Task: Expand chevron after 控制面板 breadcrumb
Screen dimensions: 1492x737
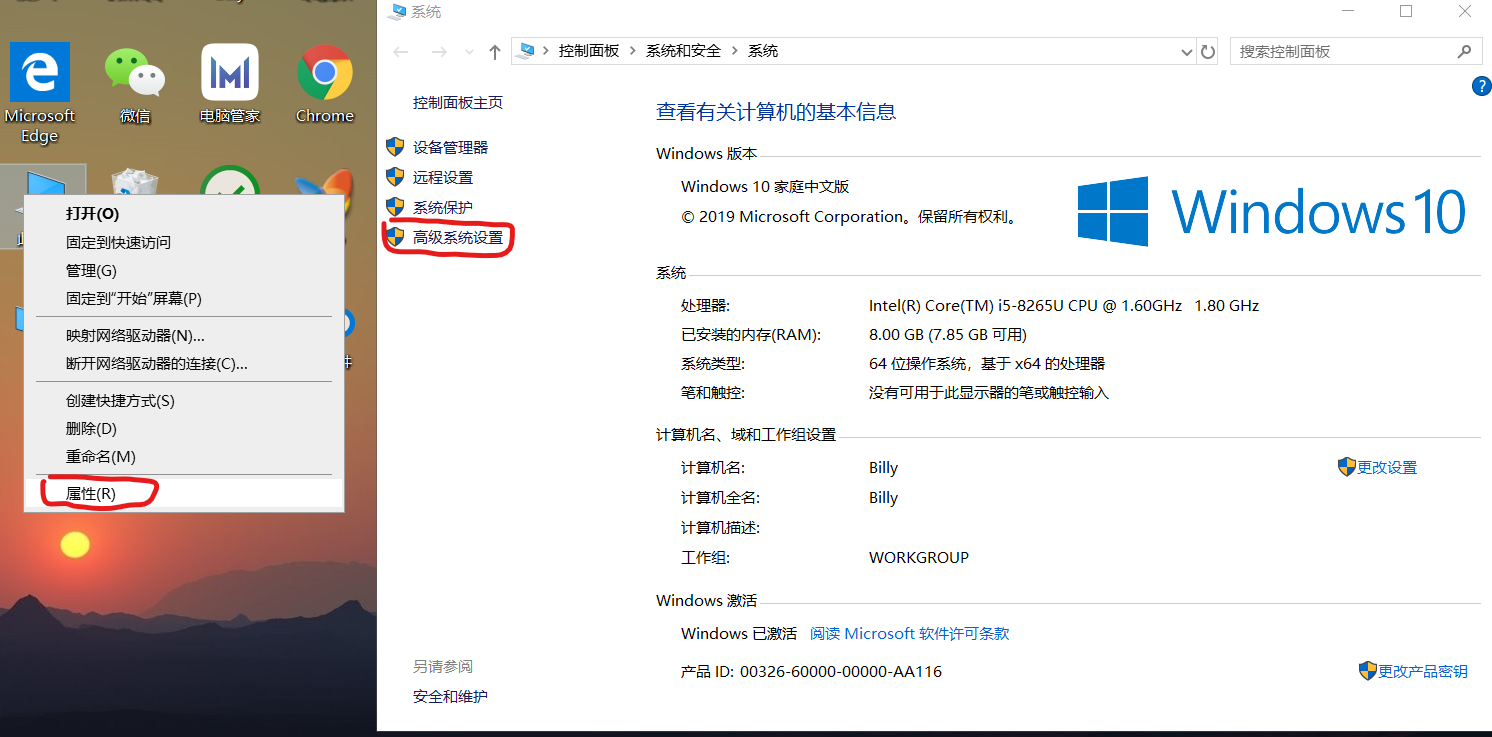Action: [633, 51]
